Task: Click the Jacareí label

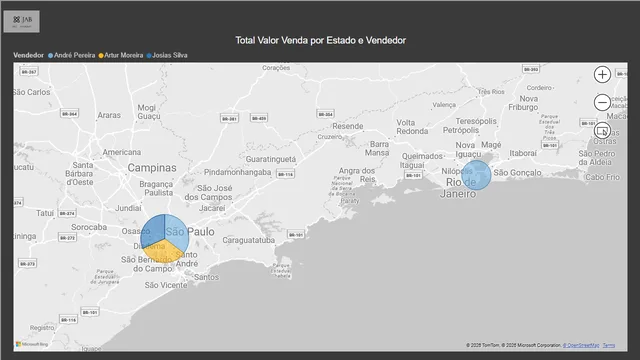Action: (x=212, y=208)
